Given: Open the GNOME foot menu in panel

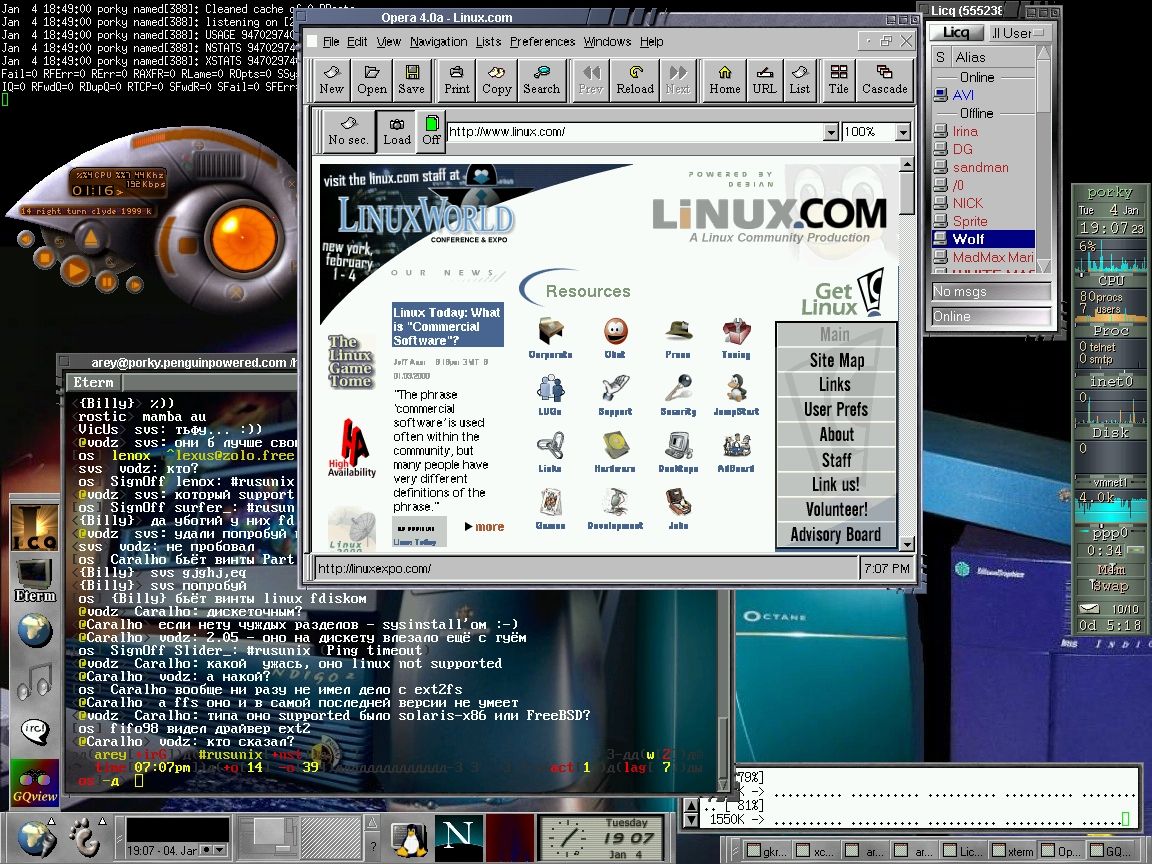Looking at the screenshot, I should (84, 838).
